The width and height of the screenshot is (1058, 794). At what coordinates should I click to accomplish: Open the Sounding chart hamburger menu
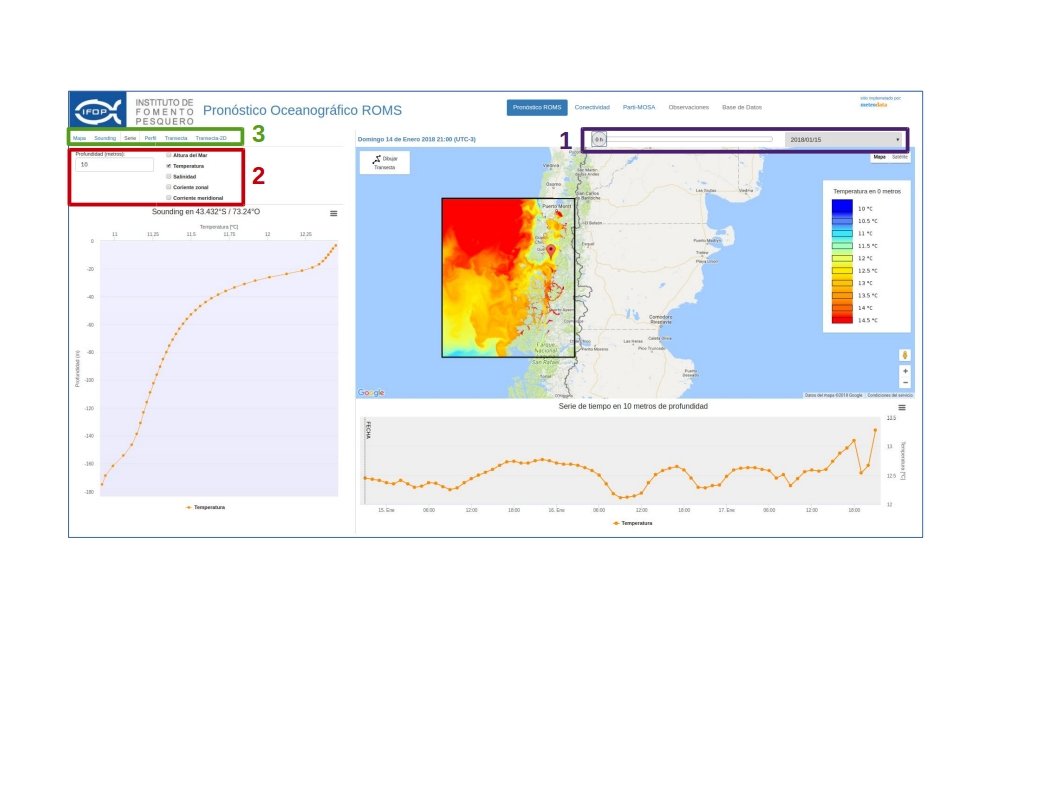(x=334, y=213)
